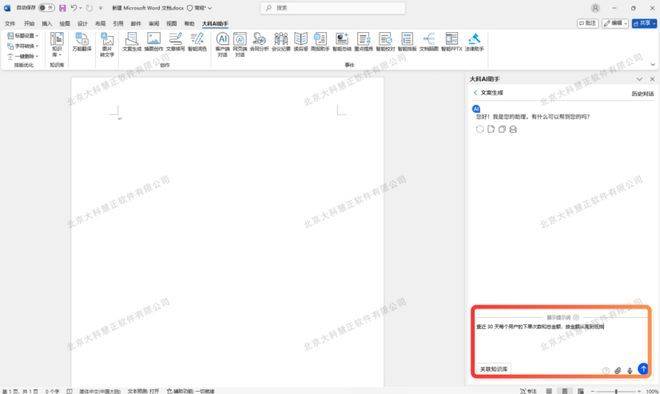Open the 智能润色 polishing tool
Screen dimensions: 660x394
point(197,42)
